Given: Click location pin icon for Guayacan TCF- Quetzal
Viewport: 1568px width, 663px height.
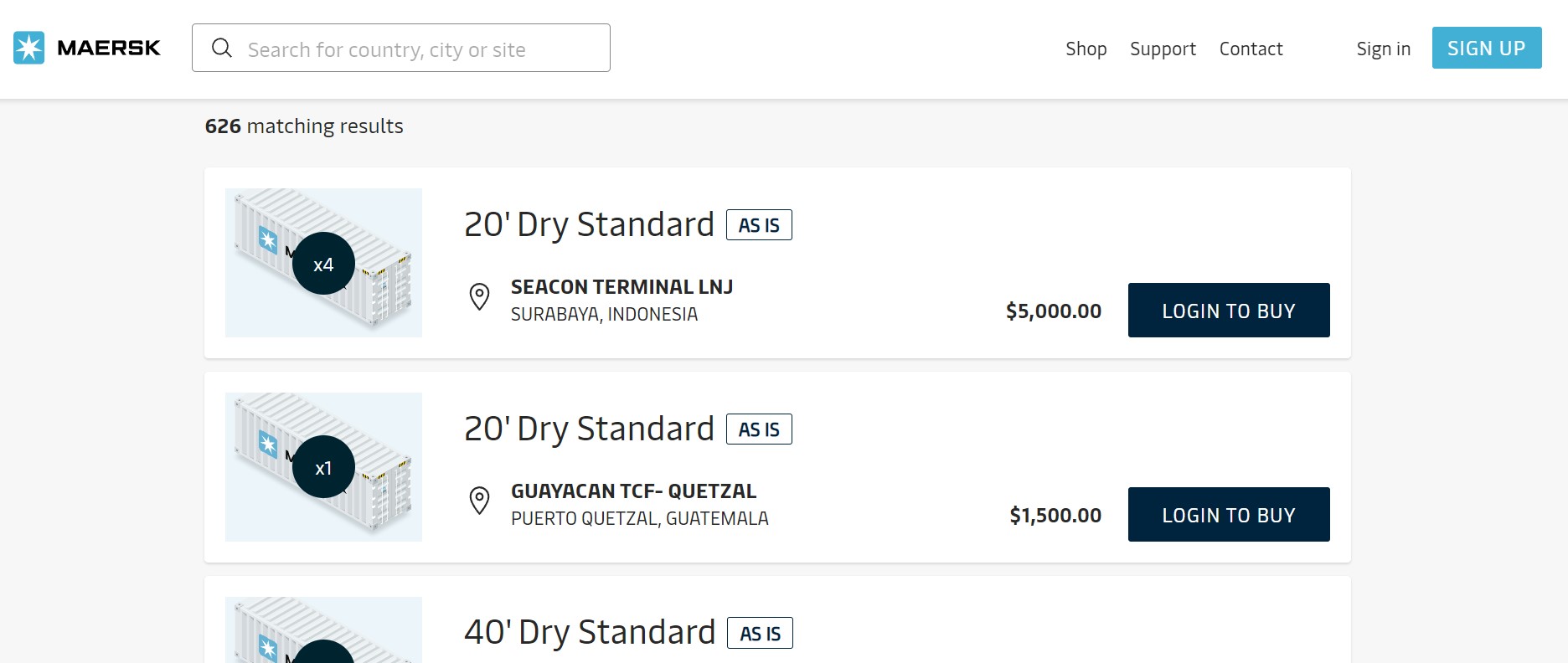Looking at the screenshot, I should click(x=479, y=501).
